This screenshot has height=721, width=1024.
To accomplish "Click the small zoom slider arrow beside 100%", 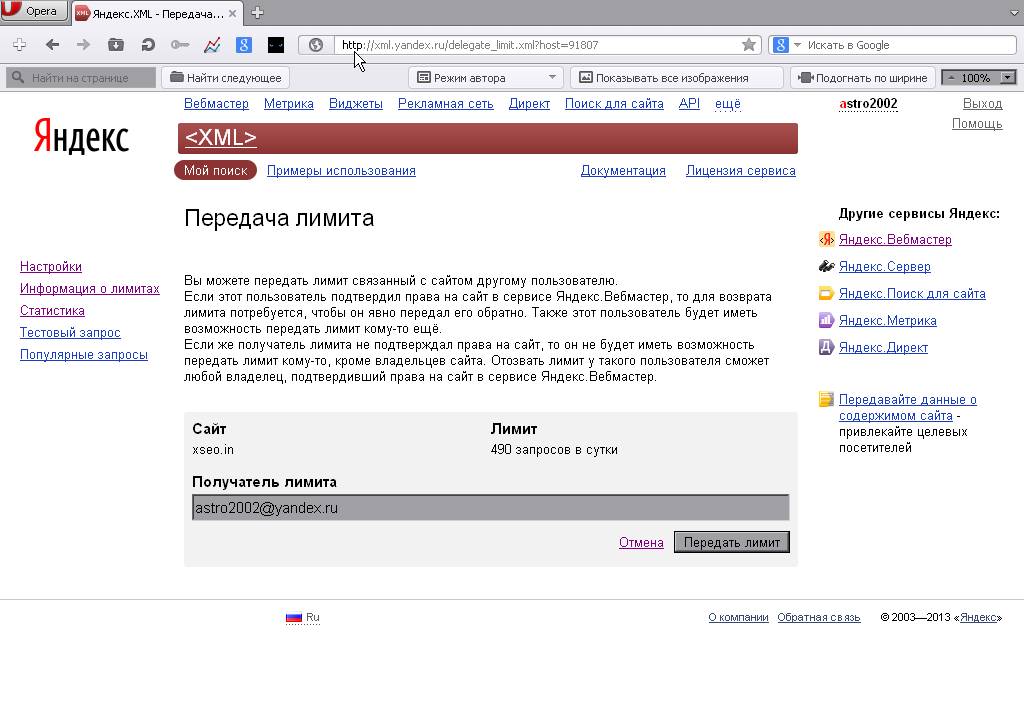I will (x=952, y=78).
